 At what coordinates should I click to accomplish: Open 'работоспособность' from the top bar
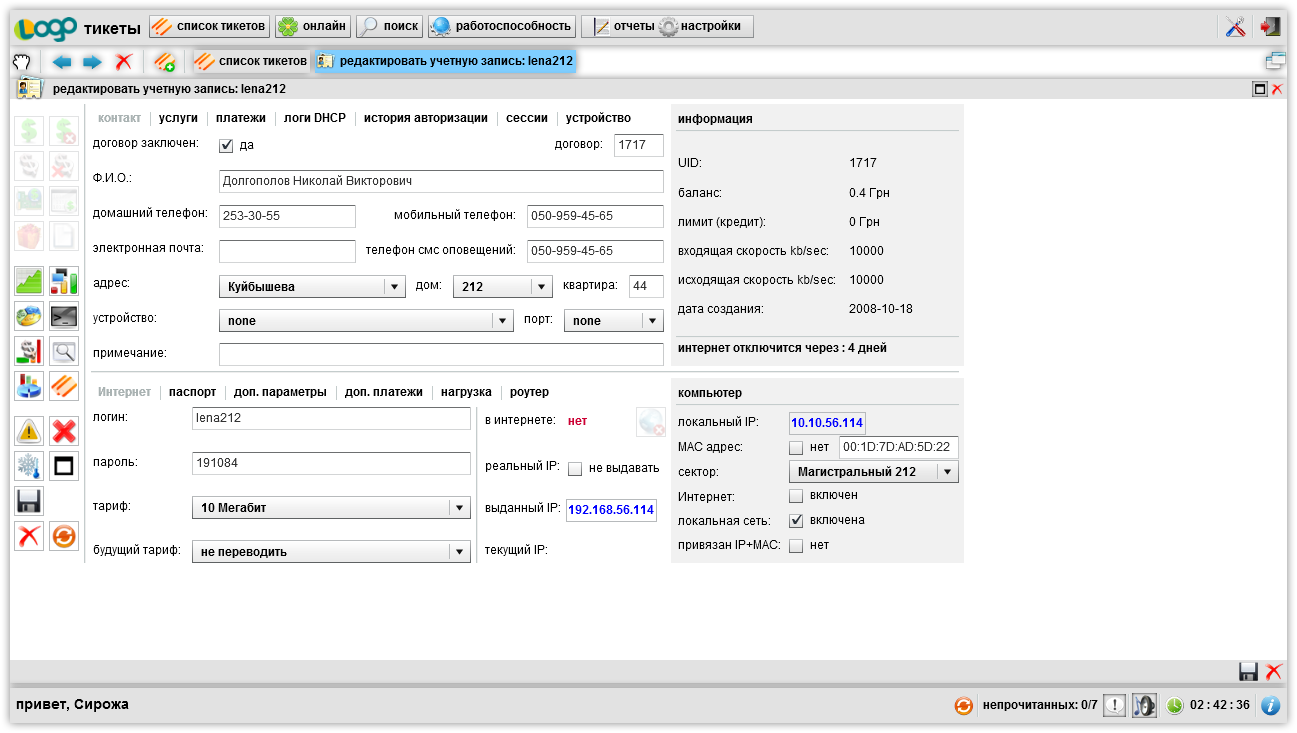[502, 26]
